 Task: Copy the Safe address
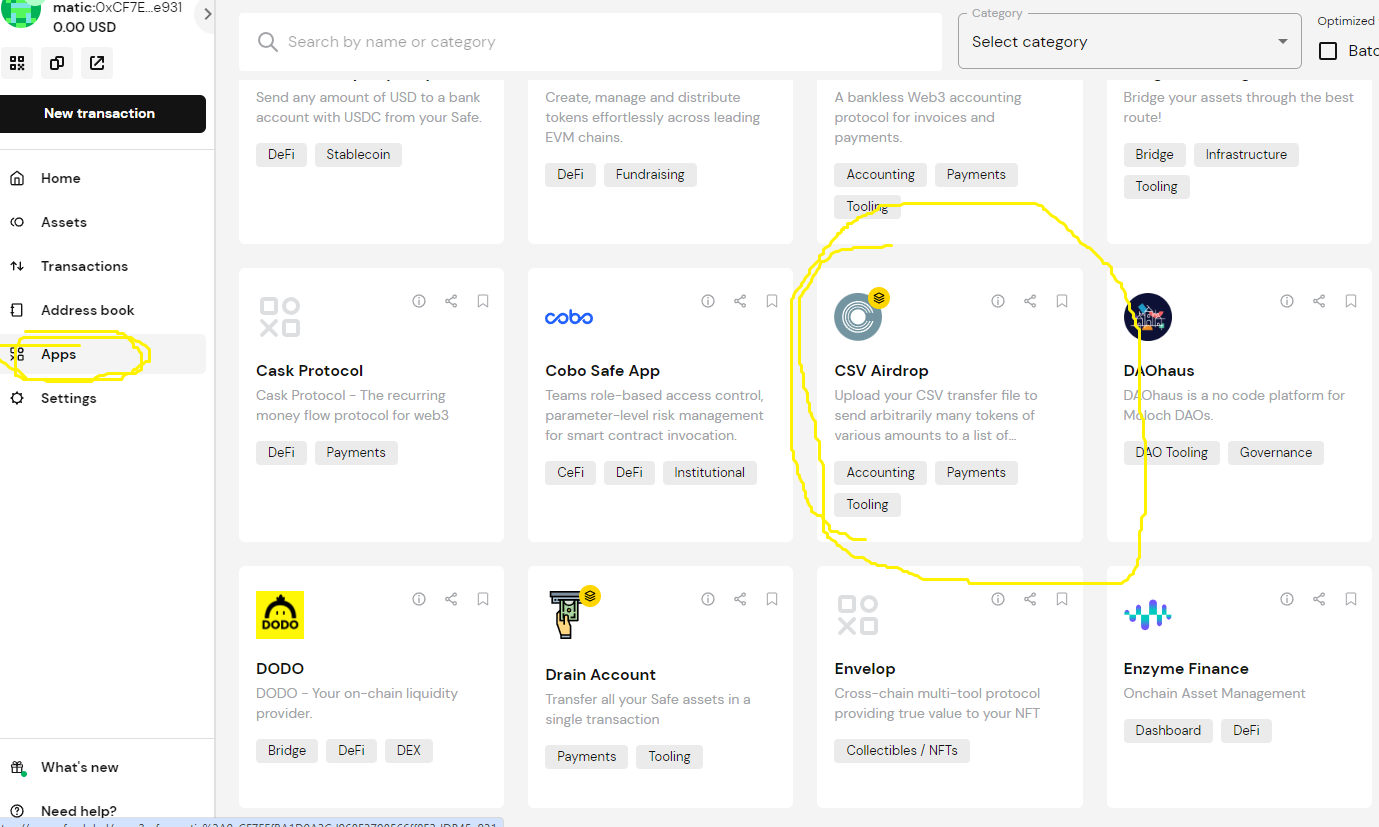pyautogui.click(x=57, y=63)
